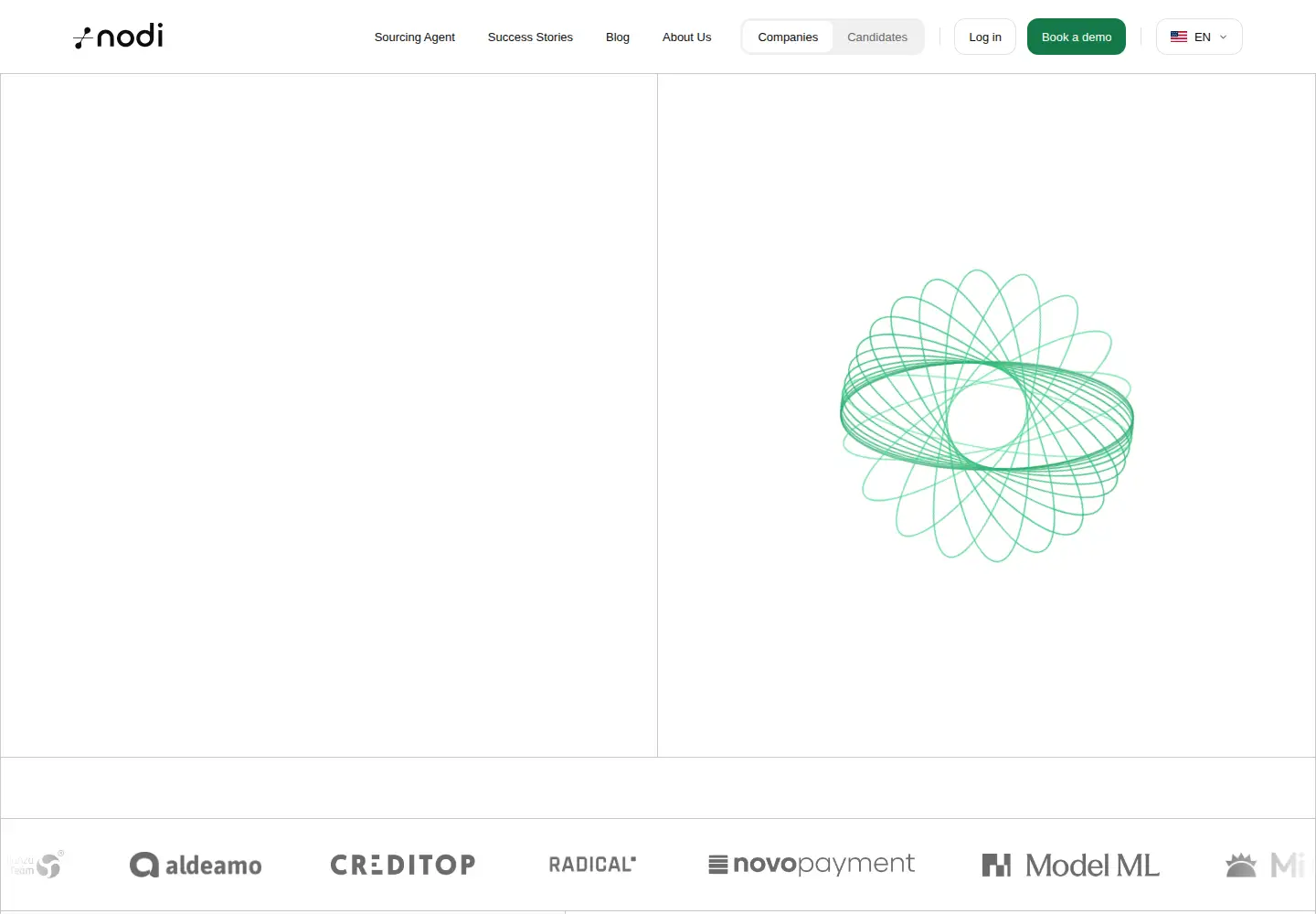The width and height of the screenshot is (1316, 914).
Task: Click the aldeamo company logo
Action: (196, 865)
